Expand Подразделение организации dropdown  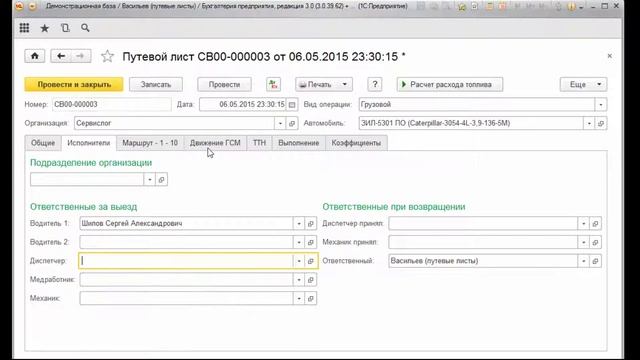pyautogui.click(x=150, y=180)
